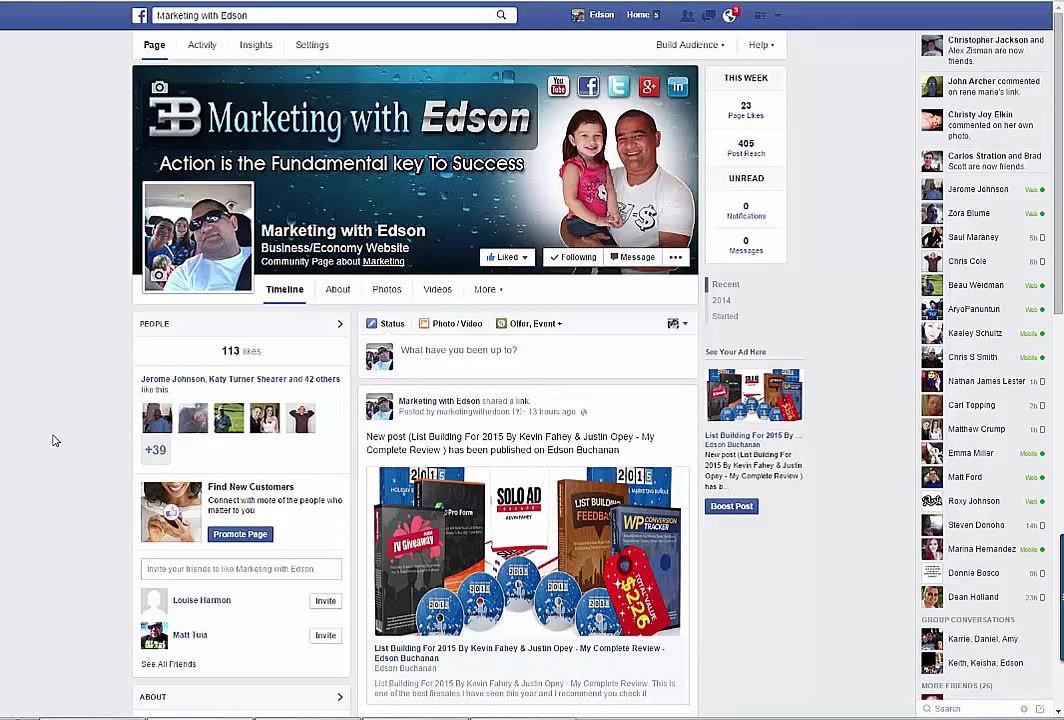Screen dimensions: 1064x720
Task: Click the Facebook icon on the cover photo
Action: click(x=588, y=86)
